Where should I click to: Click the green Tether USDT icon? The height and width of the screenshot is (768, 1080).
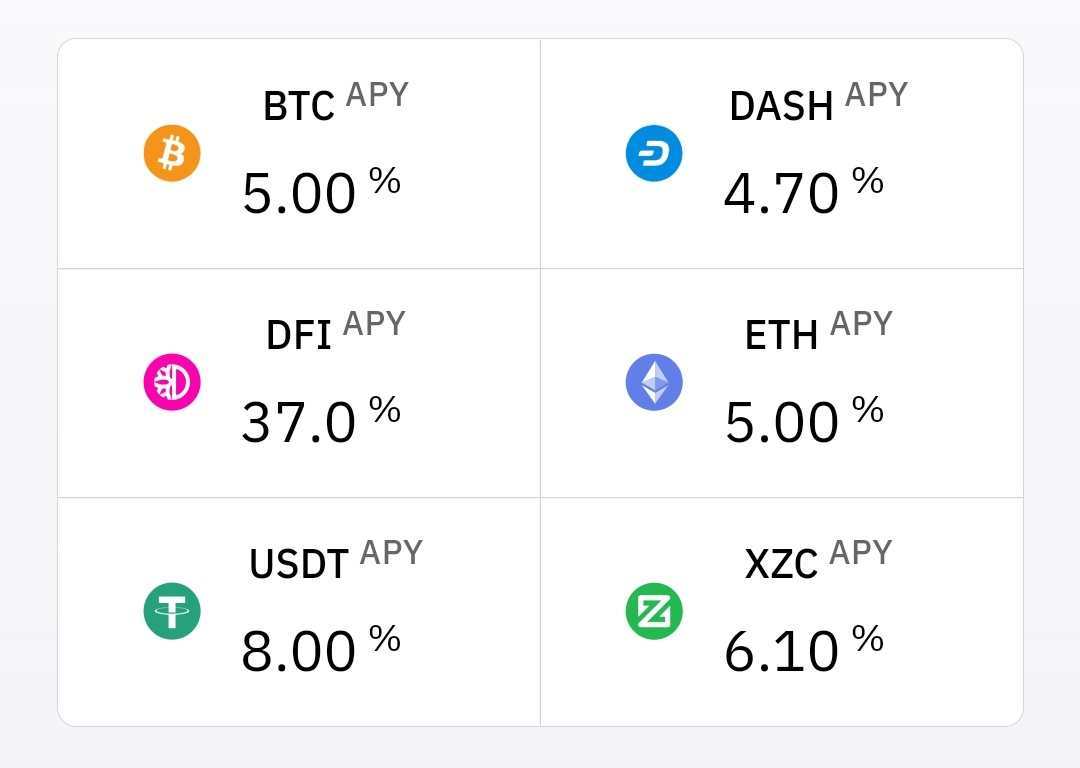pos(172,611)
